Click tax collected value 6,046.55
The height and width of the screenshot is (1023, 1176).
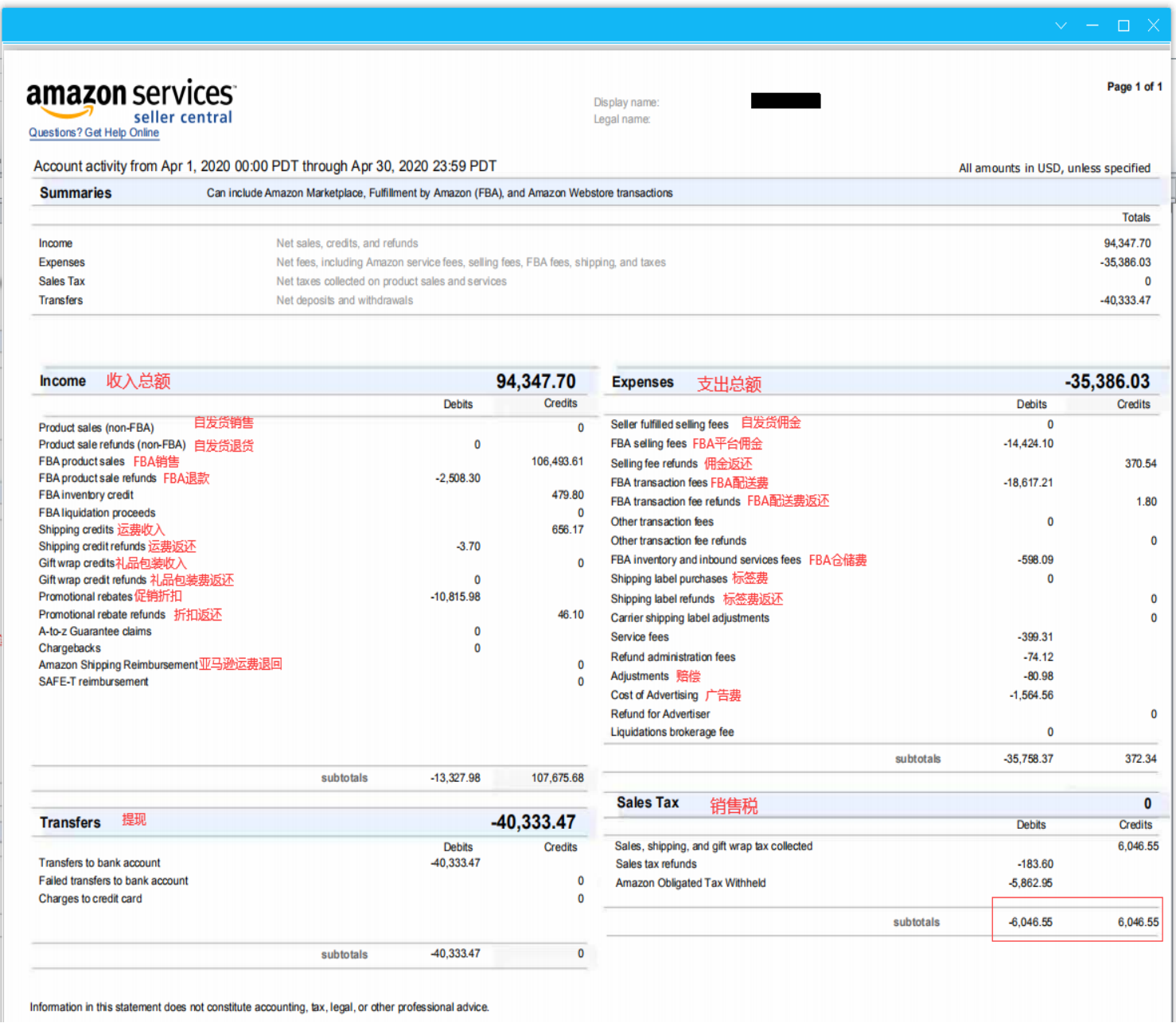click(1138, 846)
